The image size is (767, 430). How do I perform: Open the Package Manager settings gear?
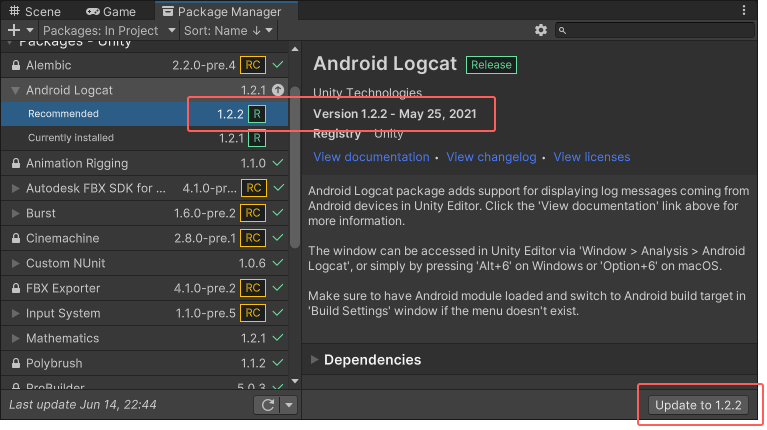541,30
